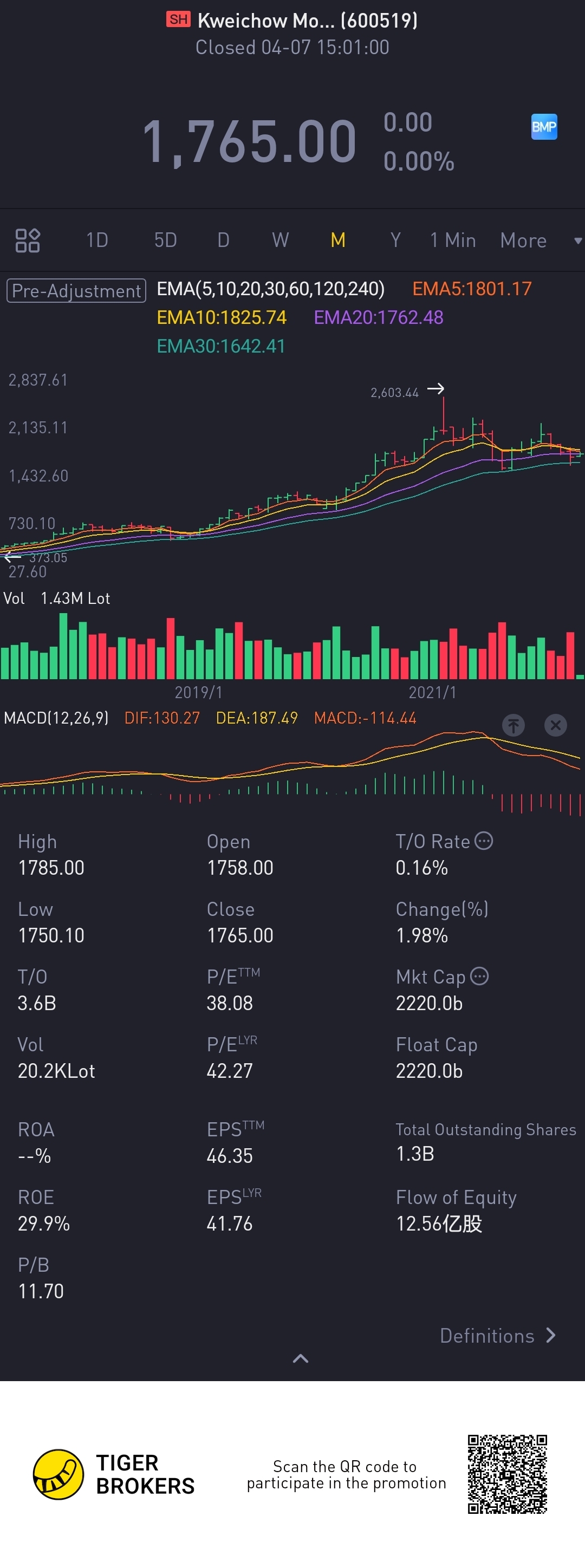Switch to 1 Min chart tab

pyautogui.click(x=453, y=240)
